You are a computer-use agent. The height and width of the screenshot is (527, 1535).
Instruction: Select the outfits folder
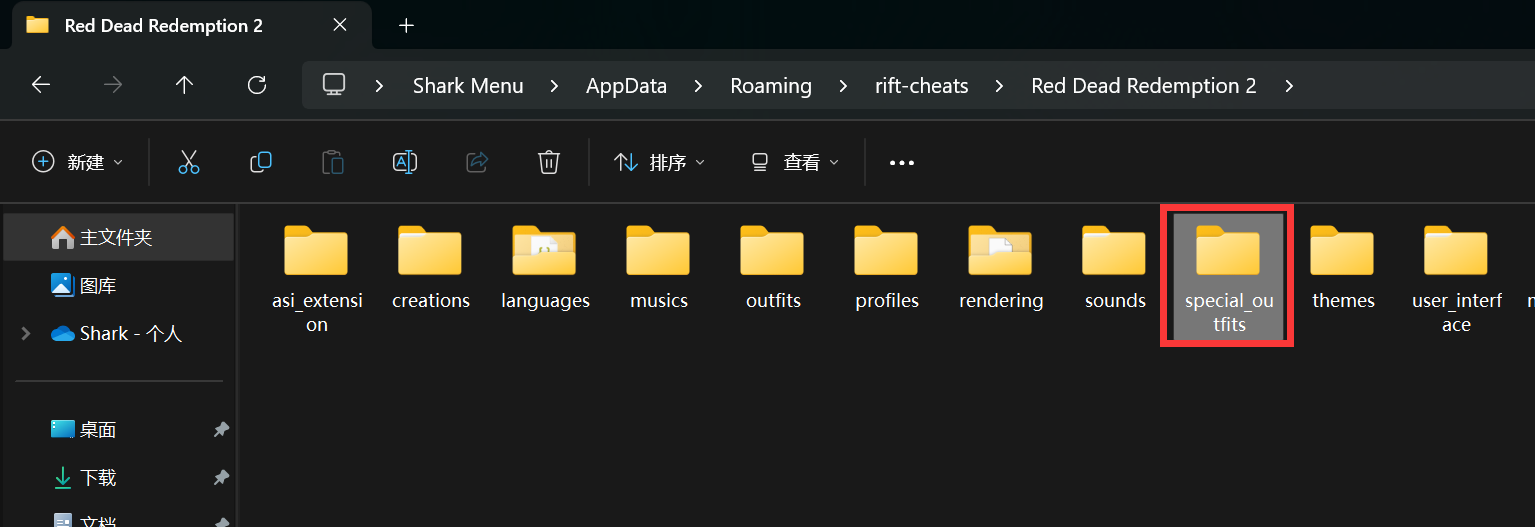coord(773,267)
